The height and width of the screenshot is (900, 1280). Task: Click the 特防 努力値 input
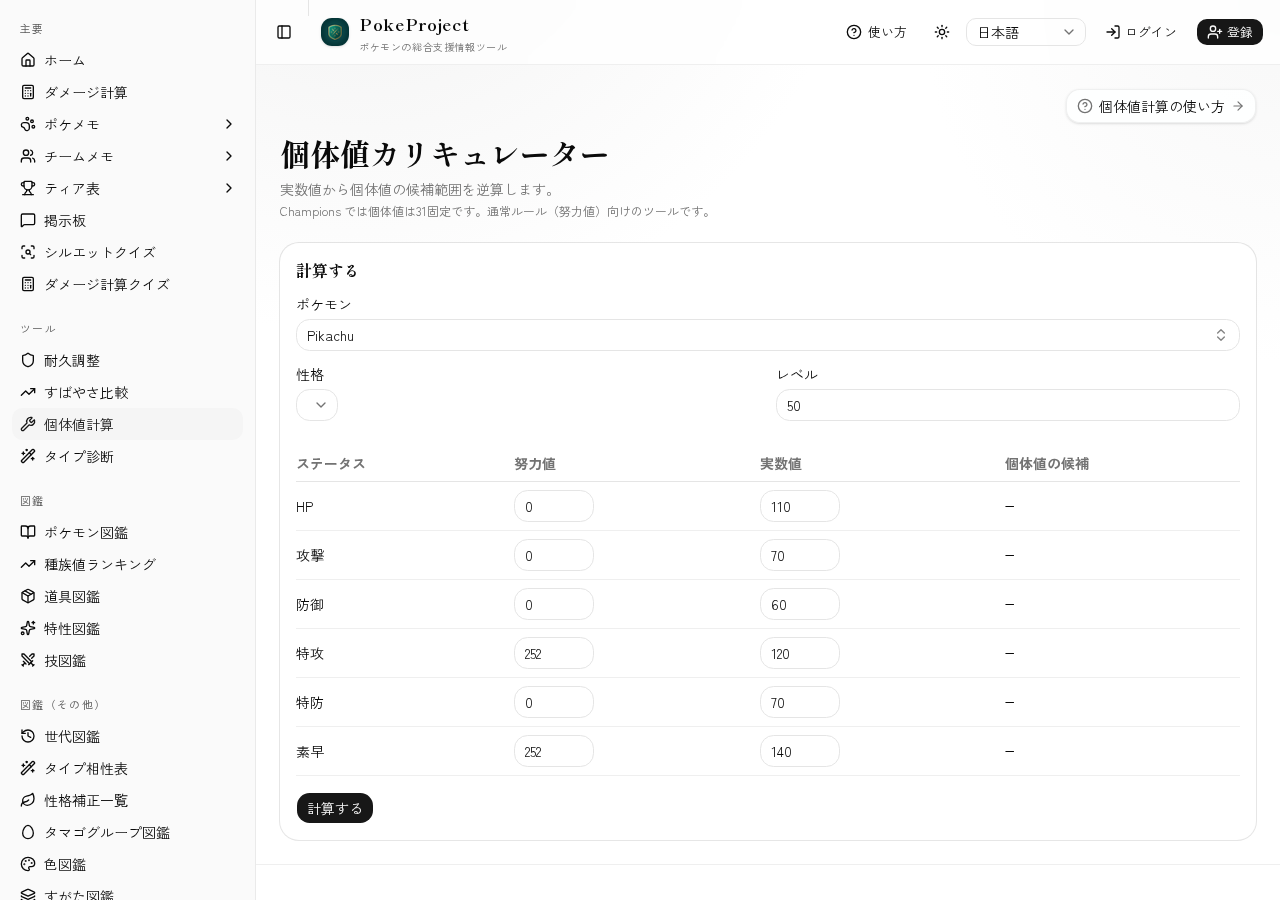554,702
